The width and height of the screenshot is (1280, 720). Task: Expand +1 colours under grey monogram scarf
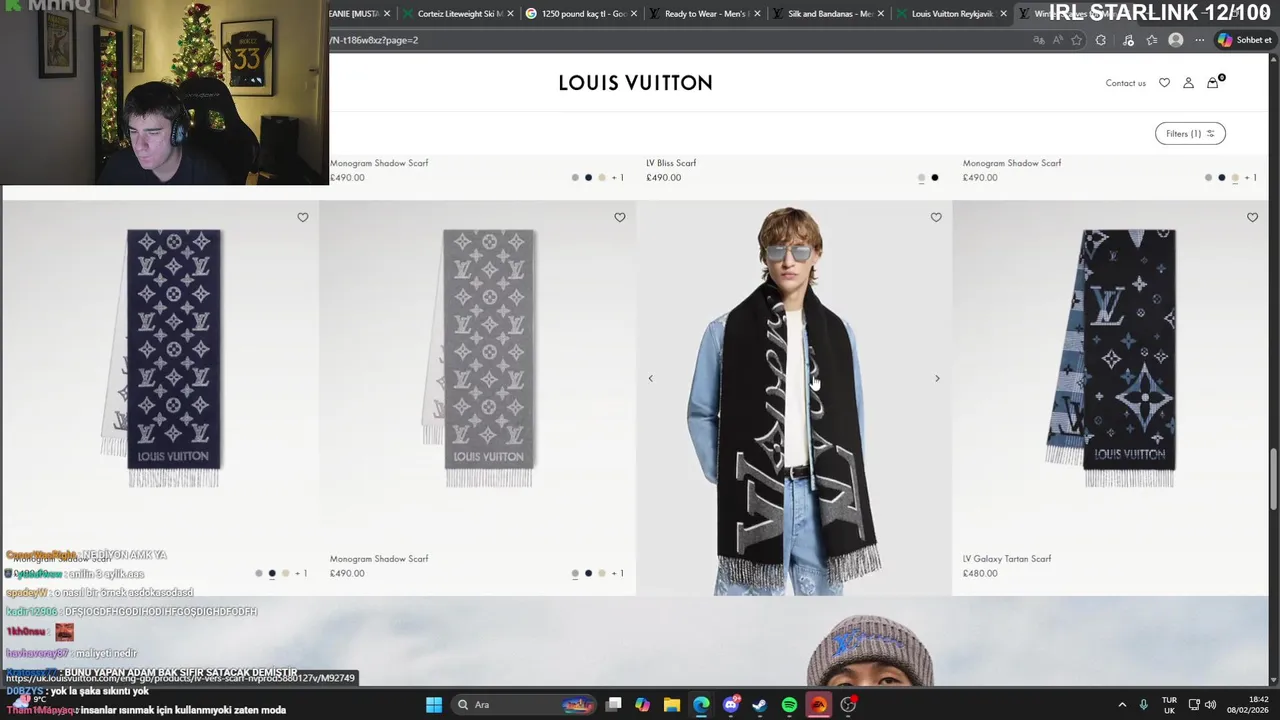pos(618,574)
